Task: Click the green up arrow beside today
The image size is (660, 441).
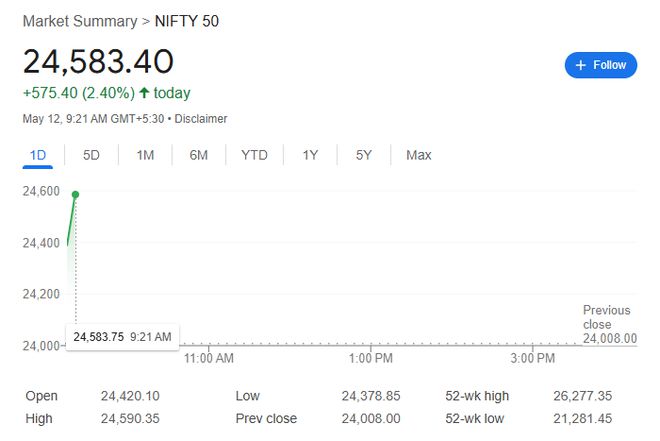Action: (144, 93)
